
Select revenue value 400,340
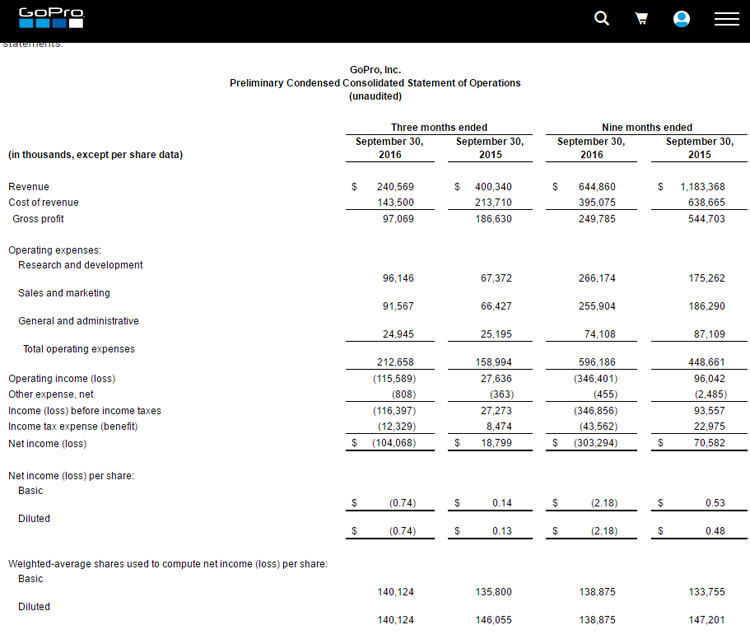(493, 187)
